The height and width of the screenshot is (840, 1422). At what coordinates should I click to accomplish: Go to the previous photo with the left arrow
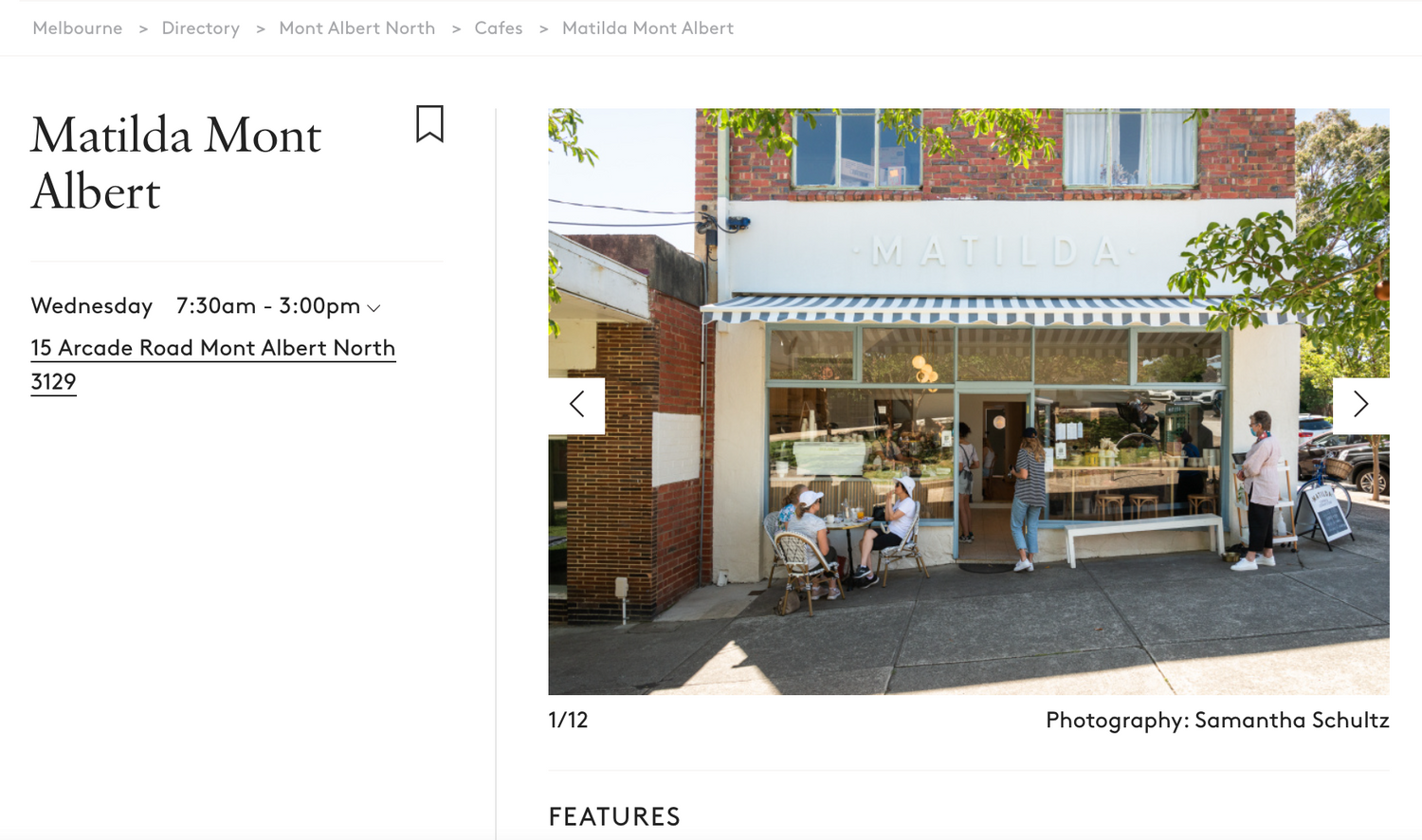click(576, 405)
